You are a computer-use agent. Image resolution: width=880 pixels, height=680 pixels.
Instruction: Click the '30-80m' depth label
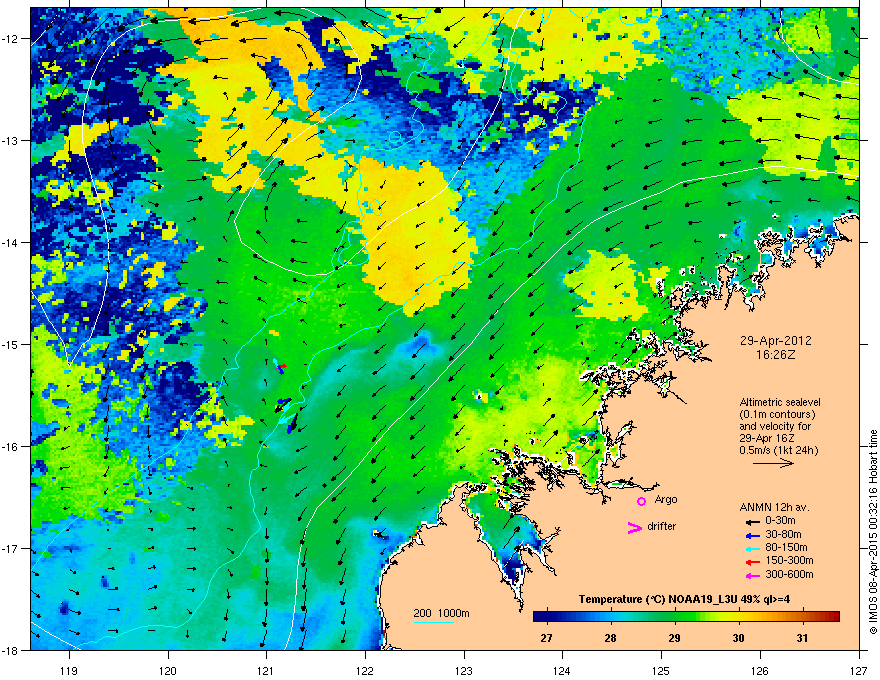[x=783, y=534]
